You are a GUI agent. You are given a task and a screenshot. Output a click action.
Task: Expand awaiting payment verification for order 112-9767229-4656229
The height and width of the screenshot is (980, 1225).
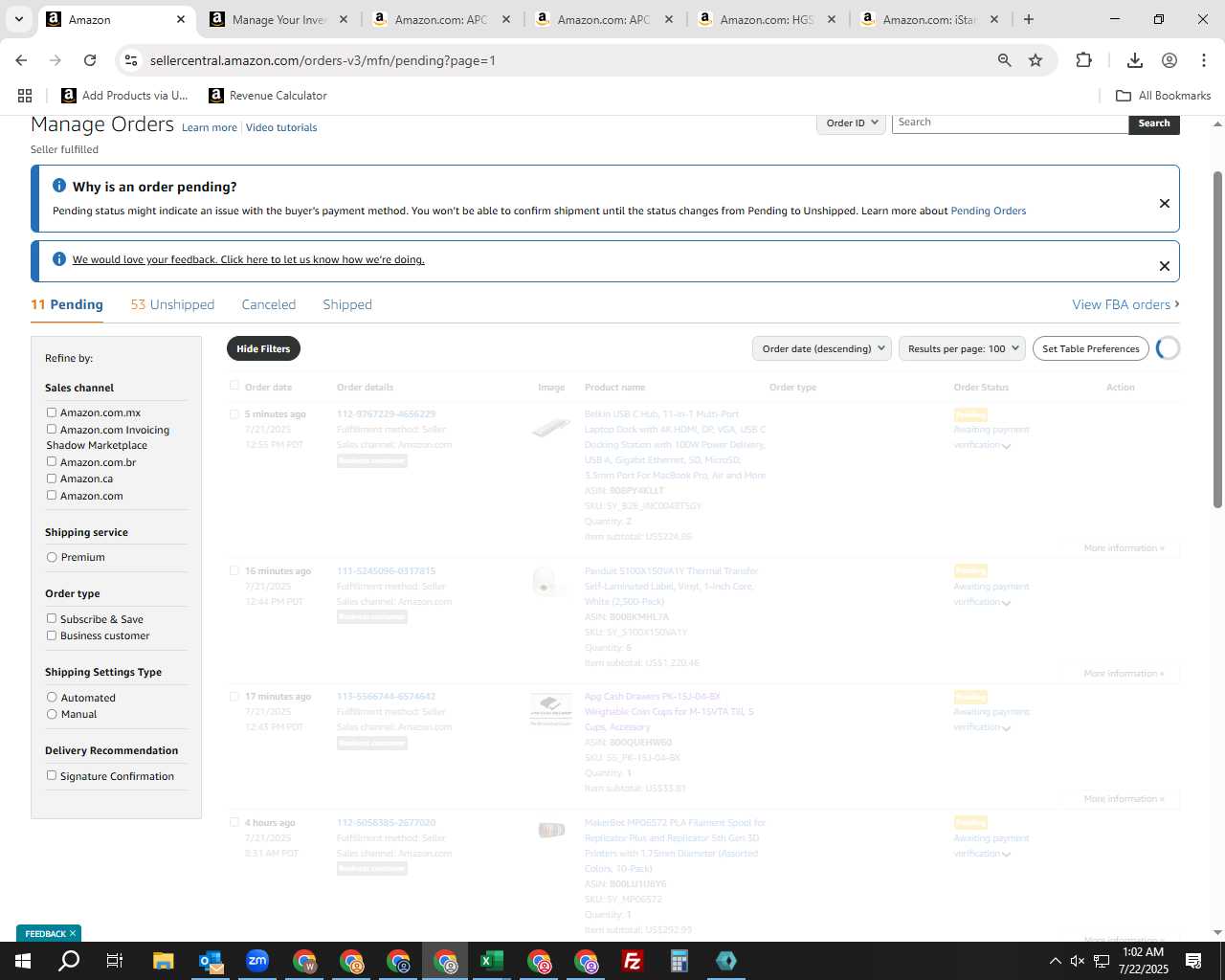pos(1006,446)
